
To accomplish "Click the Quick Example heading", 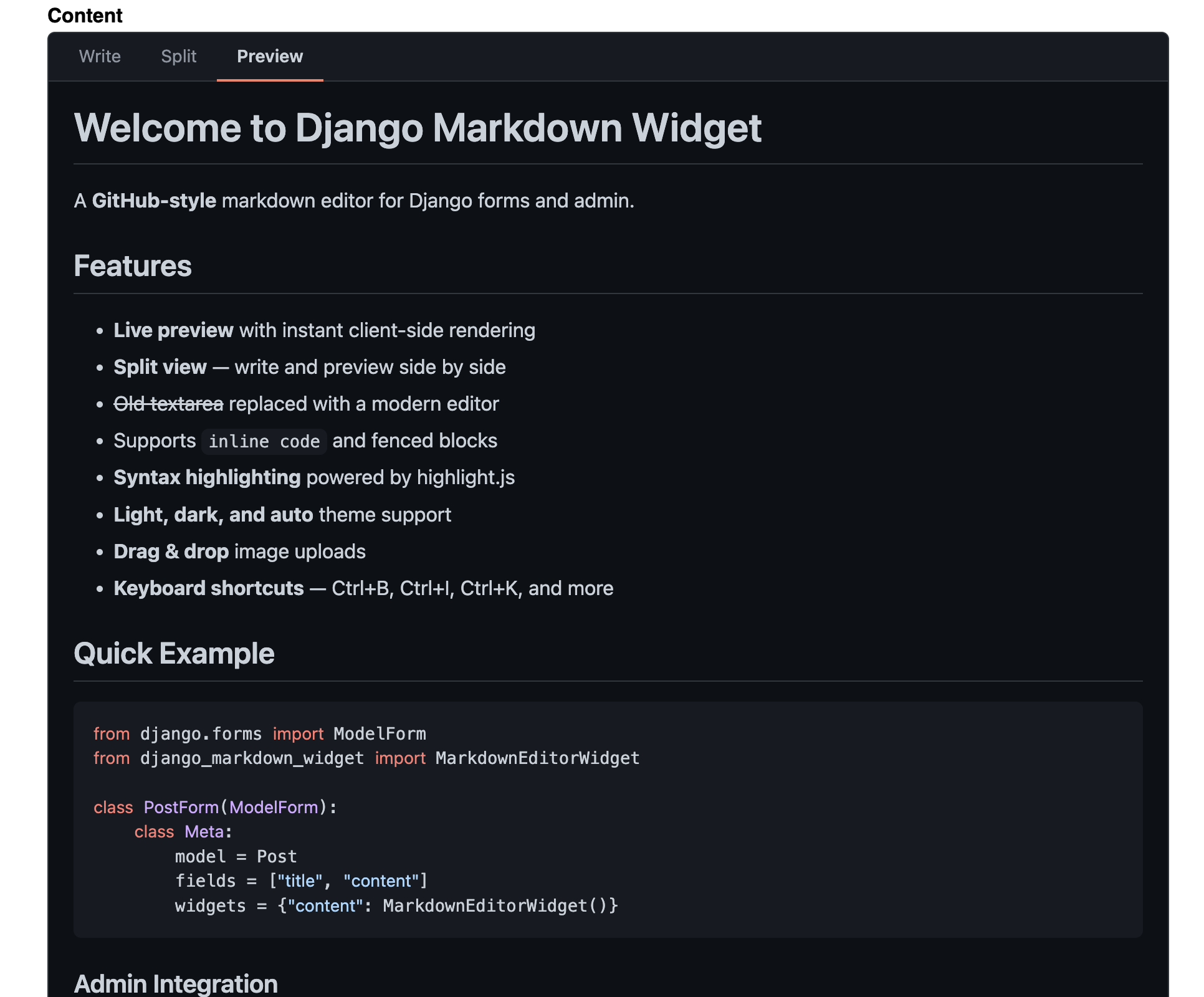I will 174,654.
